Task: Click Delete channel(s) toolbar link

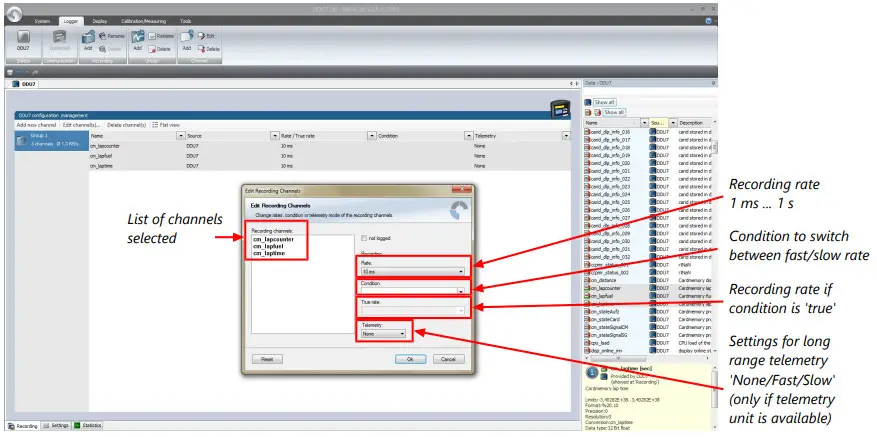Action: (x=126, y=125)
